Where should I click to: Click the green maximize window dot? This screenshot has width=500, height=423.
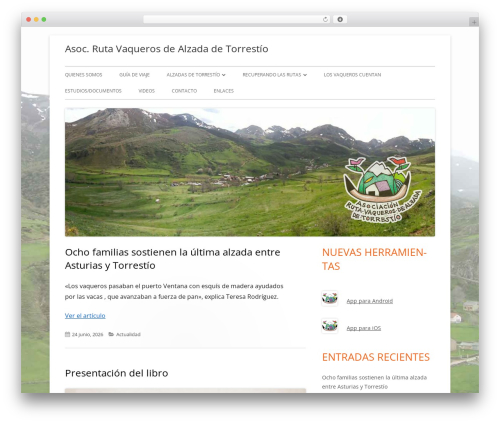pos(44,20)
